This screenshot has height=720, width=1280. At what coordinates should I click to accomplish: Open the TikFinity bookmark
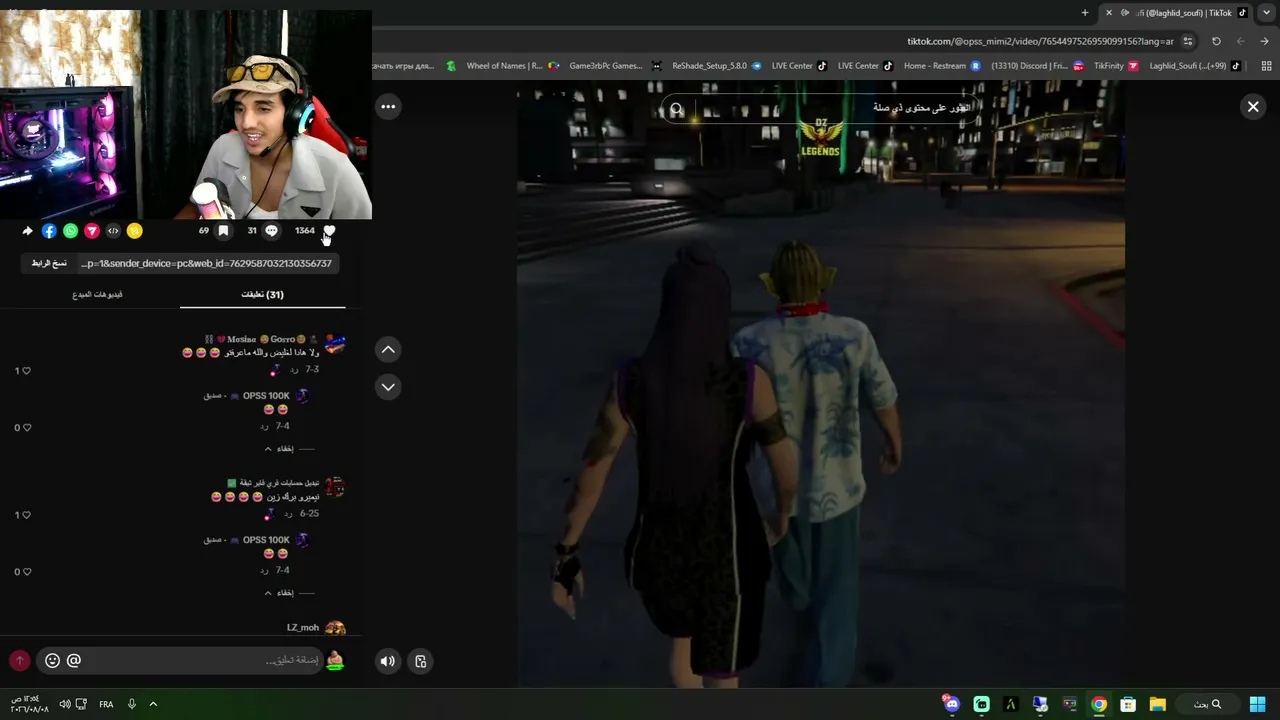point(1115,66)
